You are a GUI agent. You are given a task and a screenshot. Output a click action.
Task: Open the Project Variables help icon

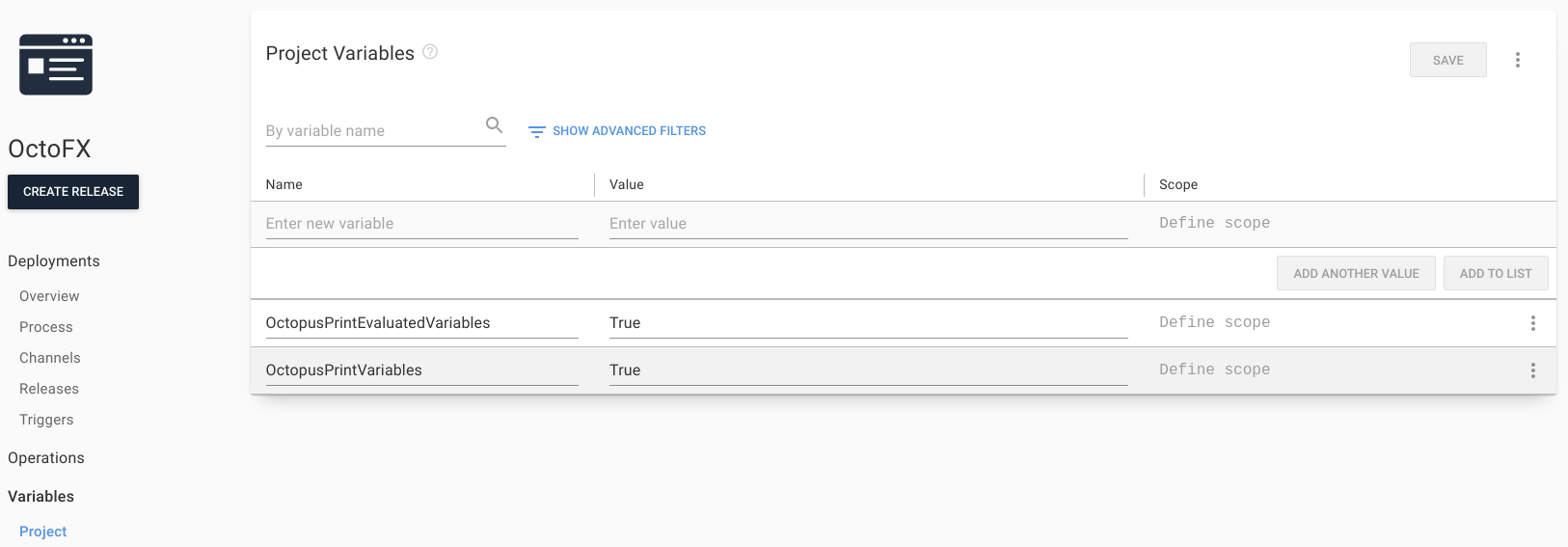pyautogui.click(x=430, y=52)
